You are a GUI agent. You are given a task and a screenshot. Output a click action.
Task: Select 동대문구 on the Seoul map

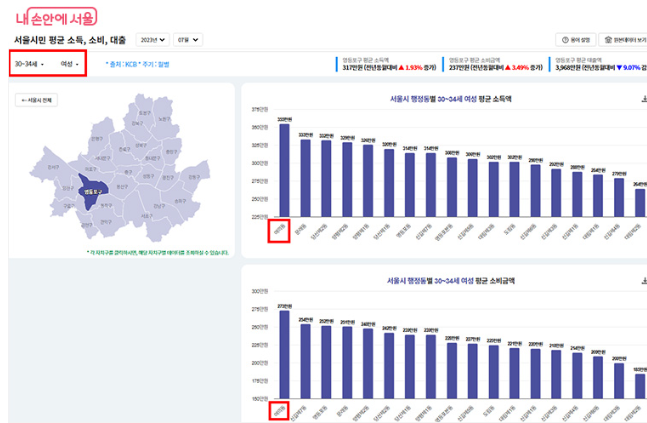(153, 158)
